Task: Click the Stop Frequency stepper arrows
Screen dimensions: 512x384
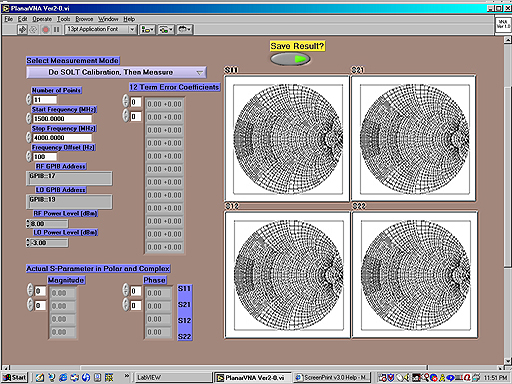Action: 29,137
